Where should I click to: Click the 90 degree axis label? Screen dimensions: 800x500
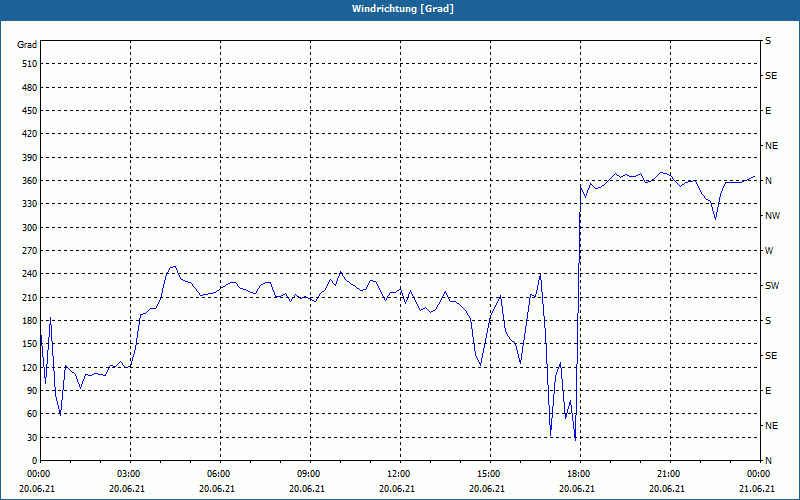tap(32, 390)
